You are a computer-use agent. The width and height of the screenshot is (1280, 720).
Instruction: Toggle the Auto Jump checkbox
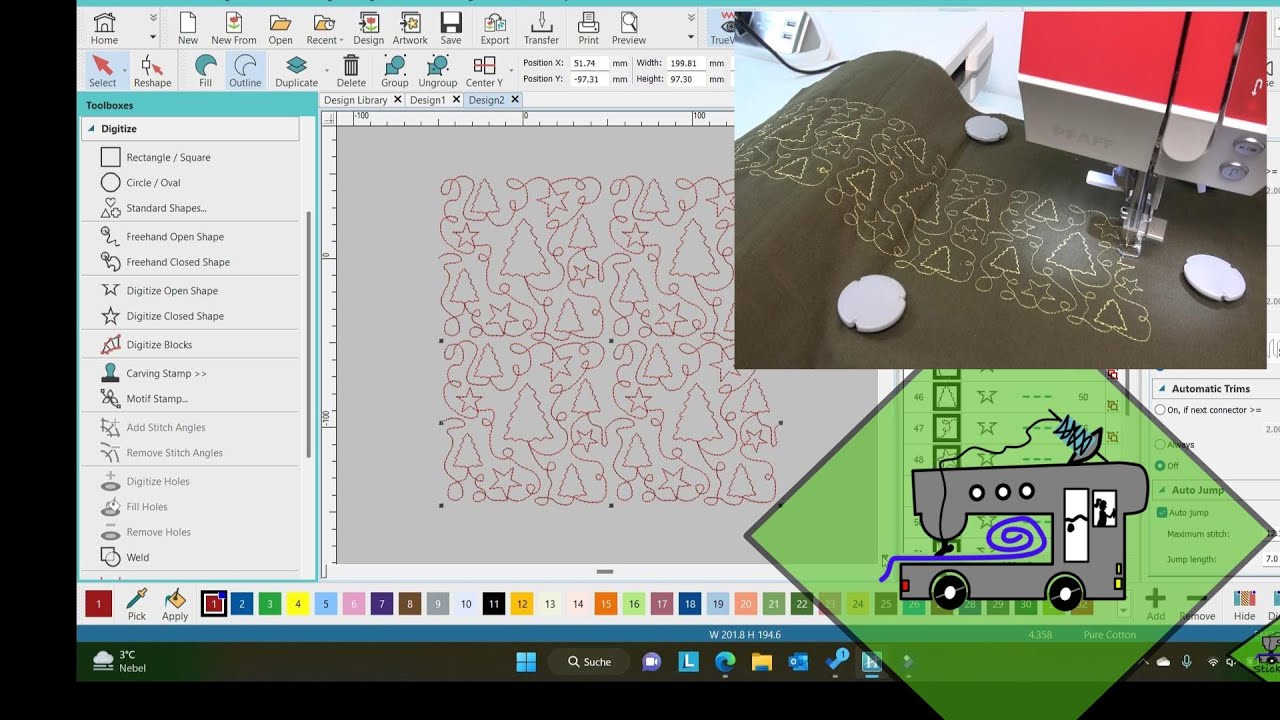pyautogui.click(x=1161, y=512)
